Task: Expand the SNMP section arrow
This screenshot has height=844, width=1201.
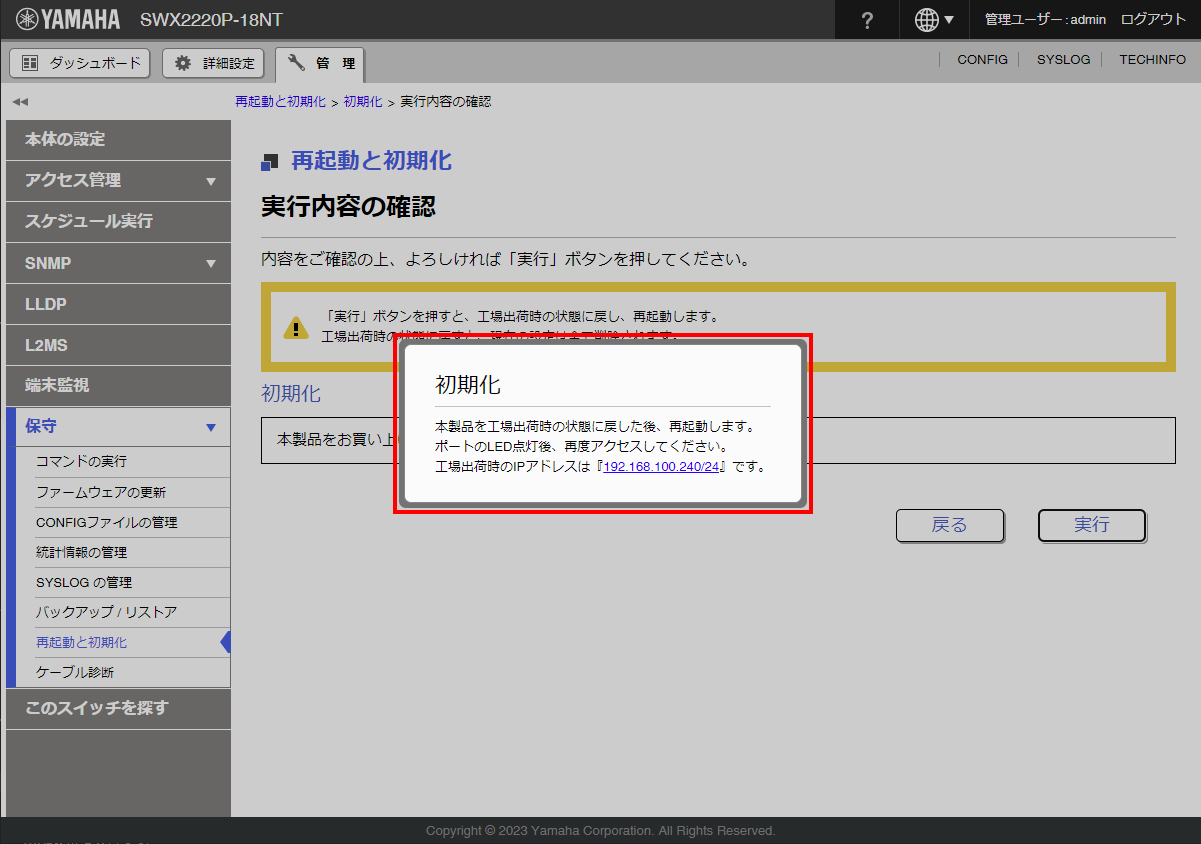Action: pyautogui.click(x=210, y=264)
